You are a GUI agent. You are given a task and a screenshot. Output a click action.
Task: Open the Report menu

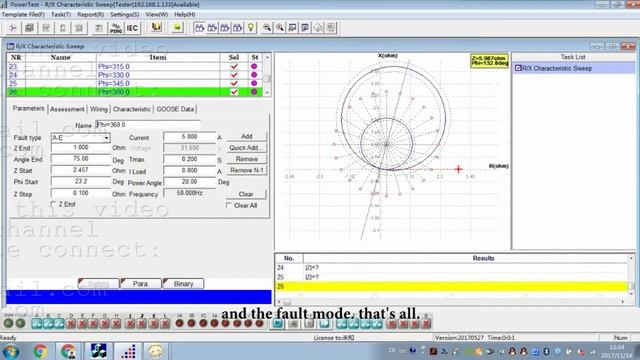(90, 14)
